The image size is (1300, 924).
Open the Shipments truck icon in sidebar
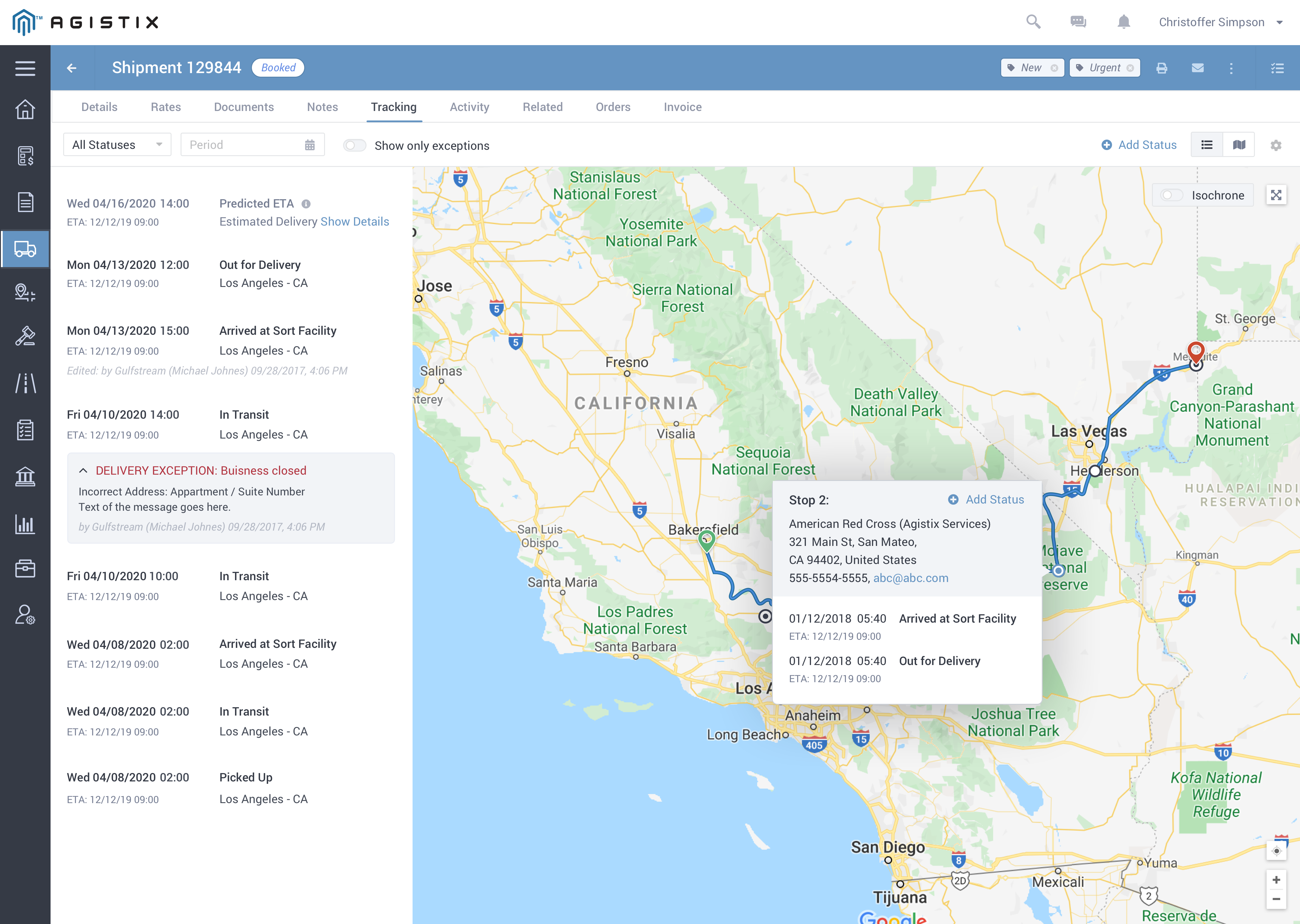(25, 249)
